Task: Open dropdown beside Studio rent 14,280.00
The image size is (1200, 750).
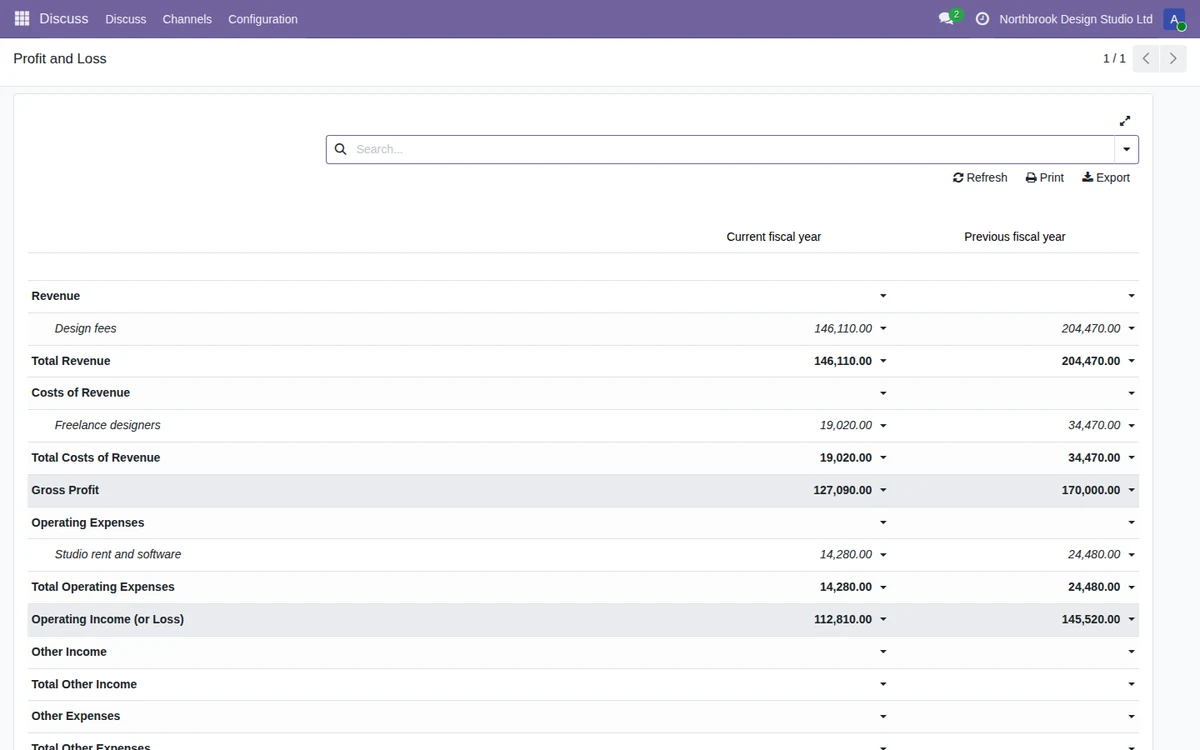Action: [x=883, y=554]
